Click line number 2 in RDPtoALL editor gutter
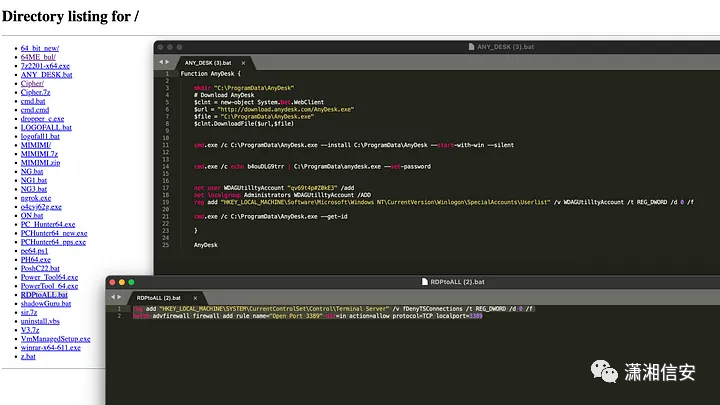720x405 pixels. [119, 316]
